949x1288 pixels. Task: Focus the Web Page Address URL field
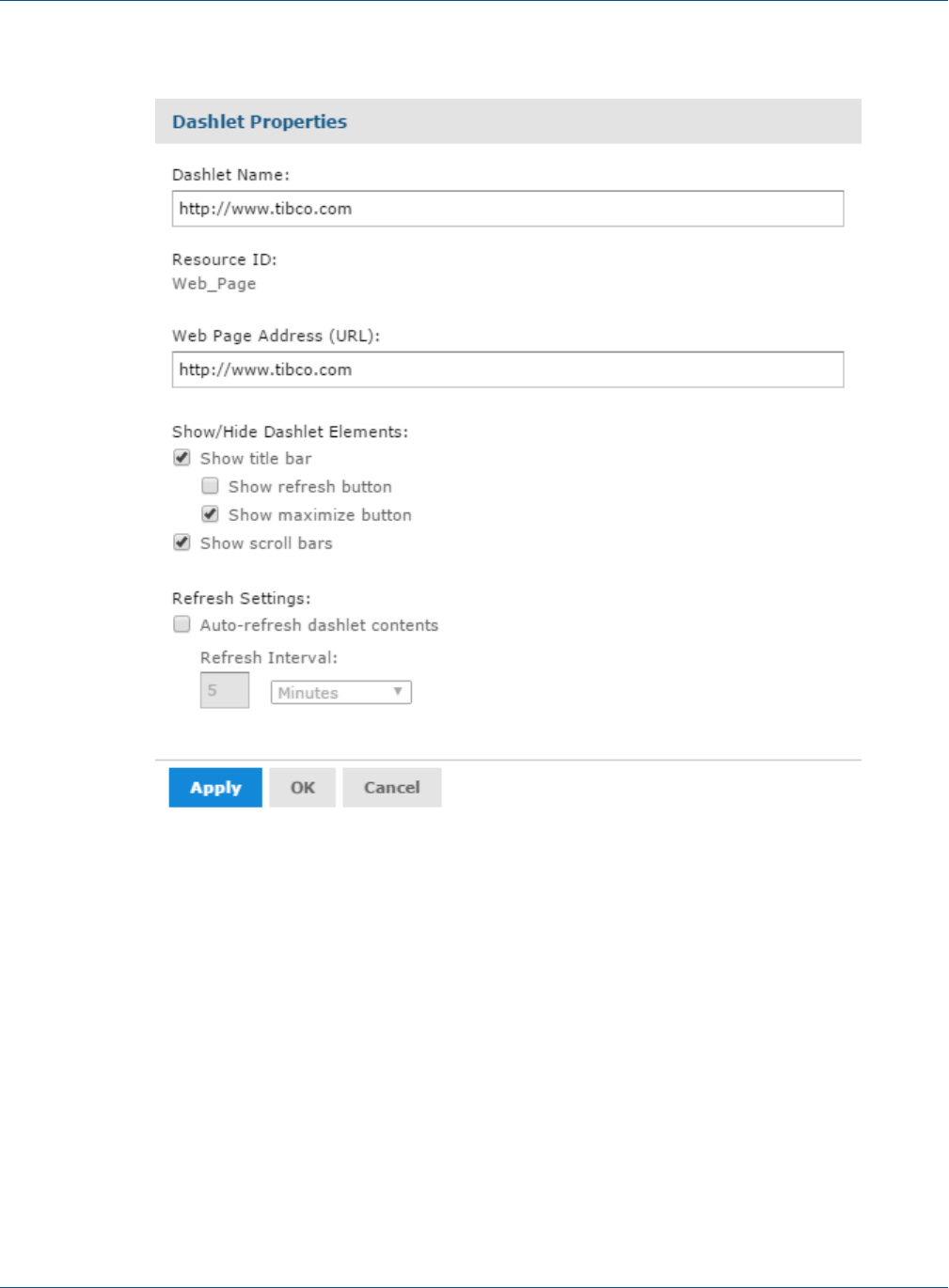[x=507, y=369]
